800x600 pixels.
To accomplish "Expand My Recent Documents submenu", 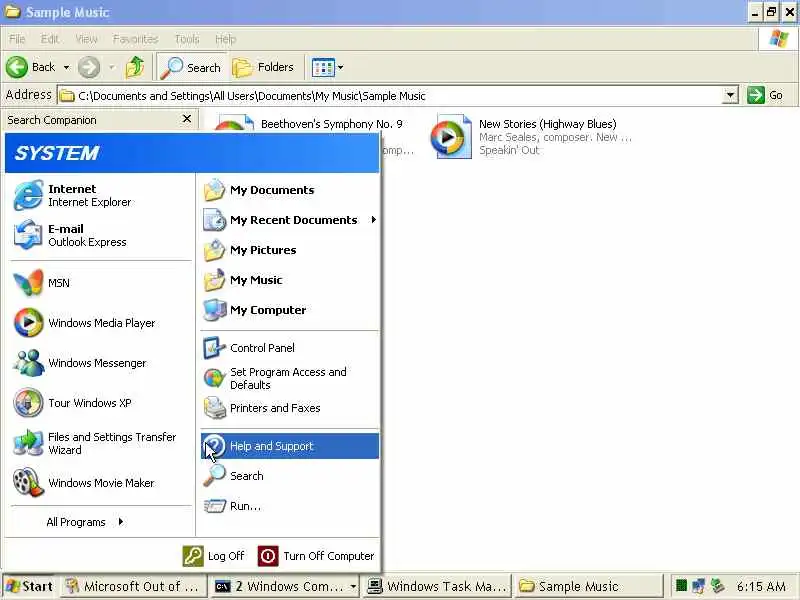I will [289, 220].
